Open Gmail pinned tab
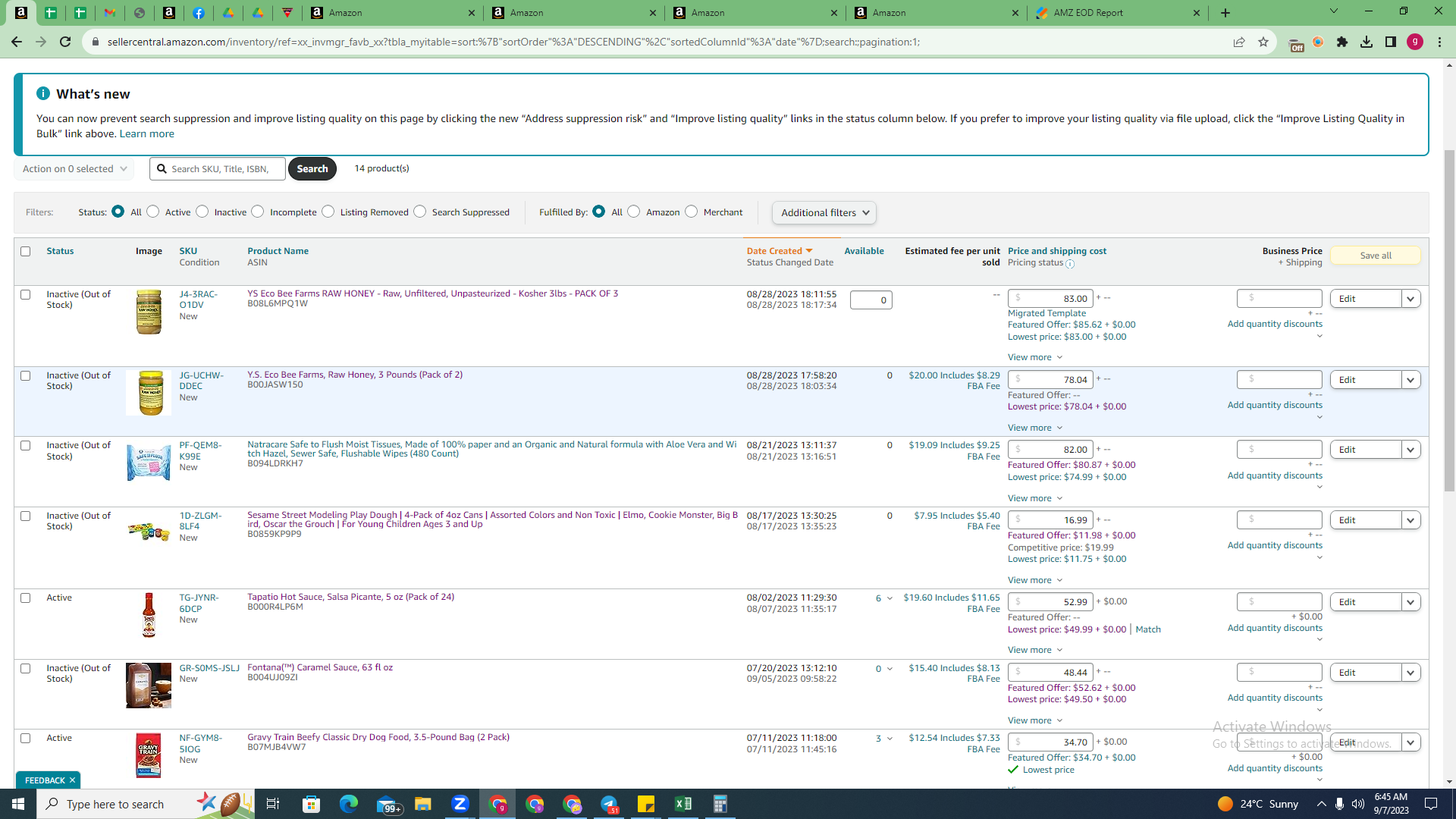Image resolution: width=1456 pixels, height=819 pixels. [x=110, y=13]
